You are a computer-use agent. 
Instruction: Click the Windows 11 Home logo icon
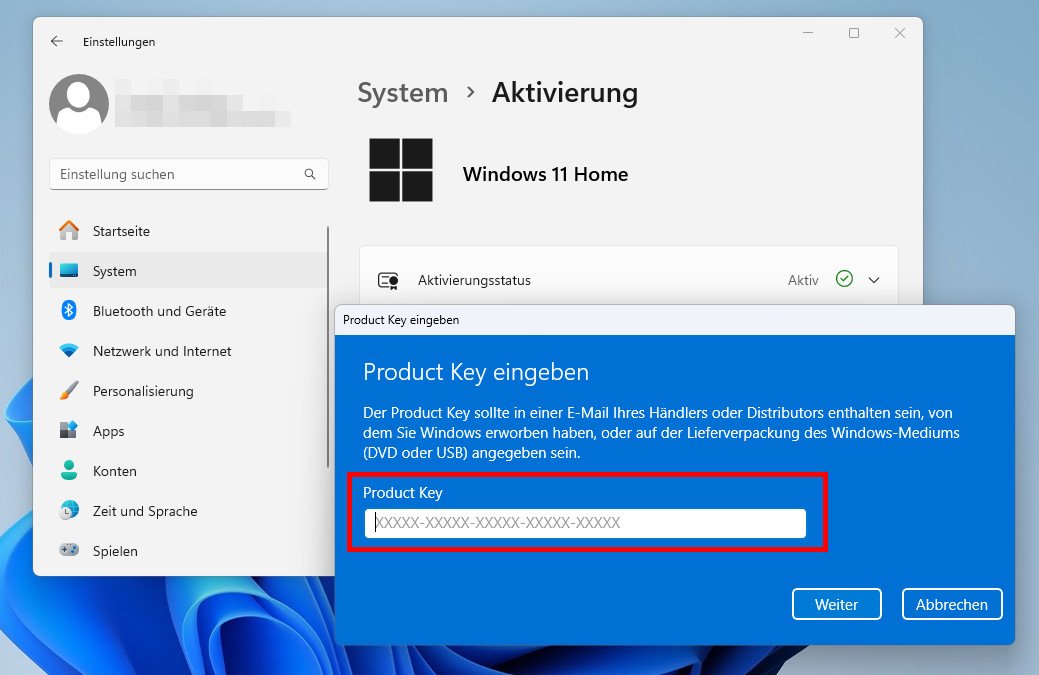click(400, 170)
